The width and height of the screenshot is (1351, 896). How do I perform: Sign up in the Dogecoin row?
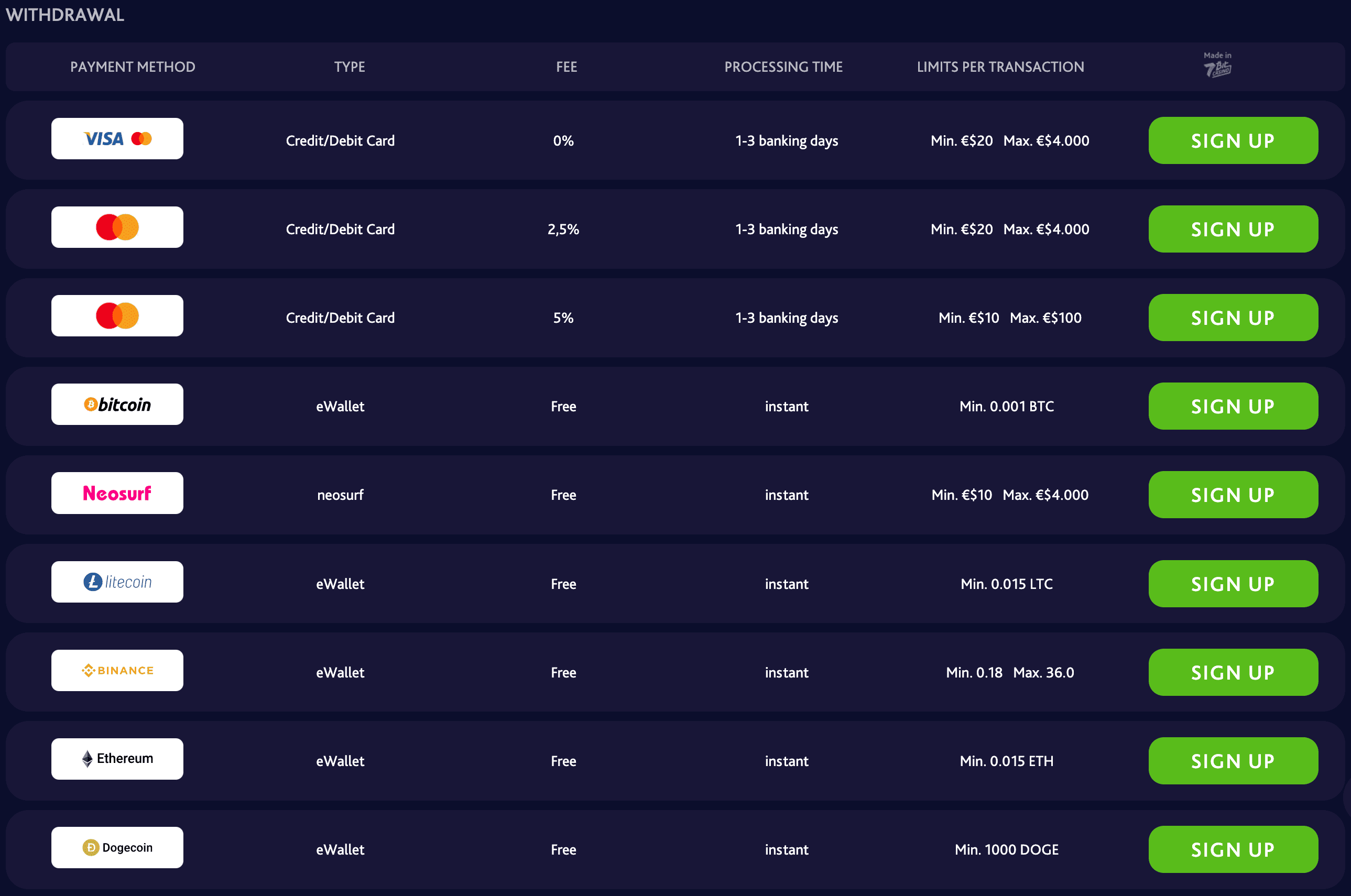(x=1233, y=850)
